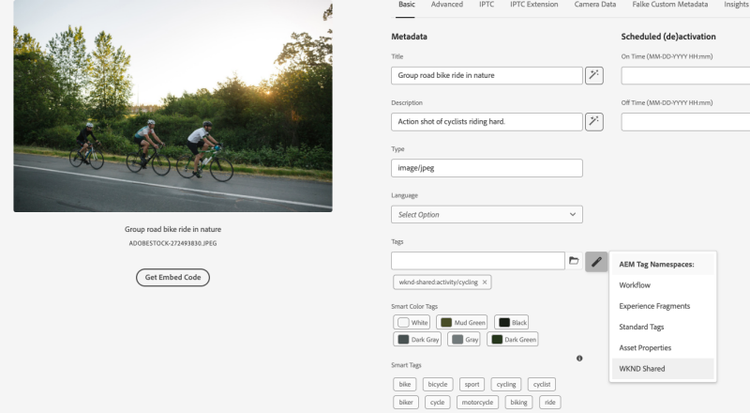Image resolution: width=750 pixels, height=413 pixels.
Task: Focus the On Time date field
Action: (x=685, y=75)
